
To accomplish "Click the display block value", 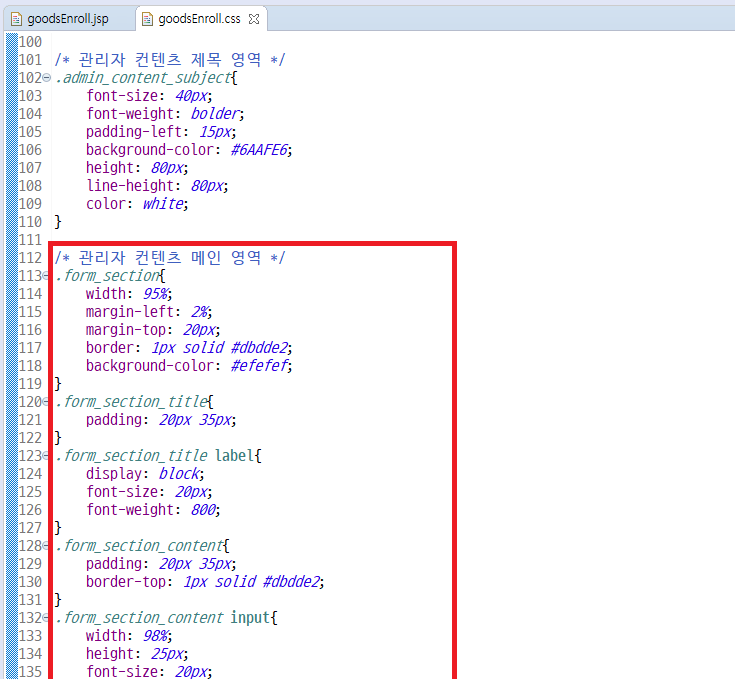I will click(180, 474).
